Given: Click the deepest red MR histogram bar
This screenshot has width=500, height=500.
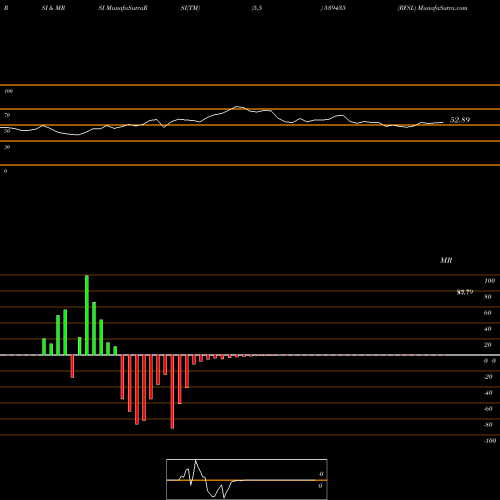Looking at the screenshot, I should click(172, 392).
